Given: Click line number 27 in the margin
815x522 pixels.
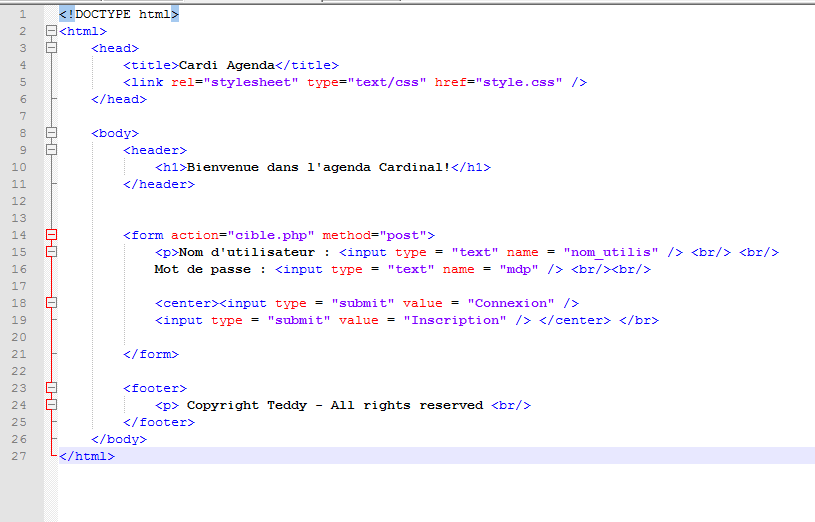Looking at the screenshot, I should (19, 456).
